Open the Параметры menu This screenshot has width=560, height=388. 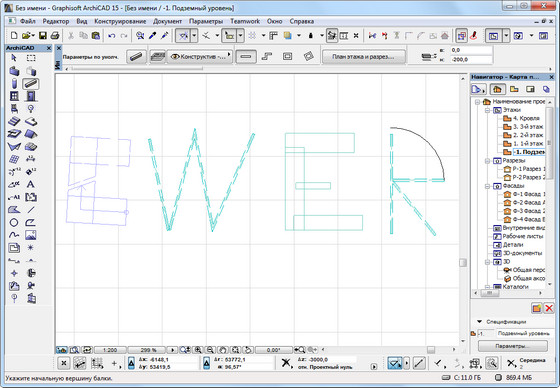tap(206, 21)
